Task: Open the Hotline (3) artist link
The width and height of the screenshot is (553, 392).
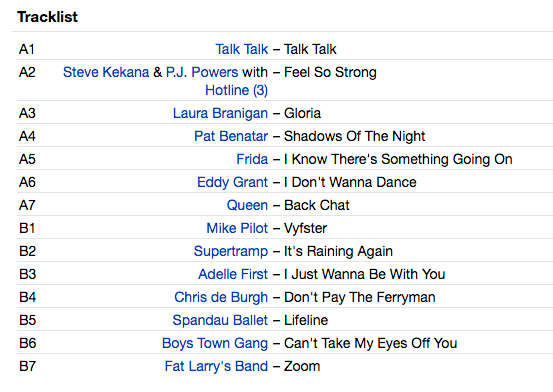Action: coord(236,90)
